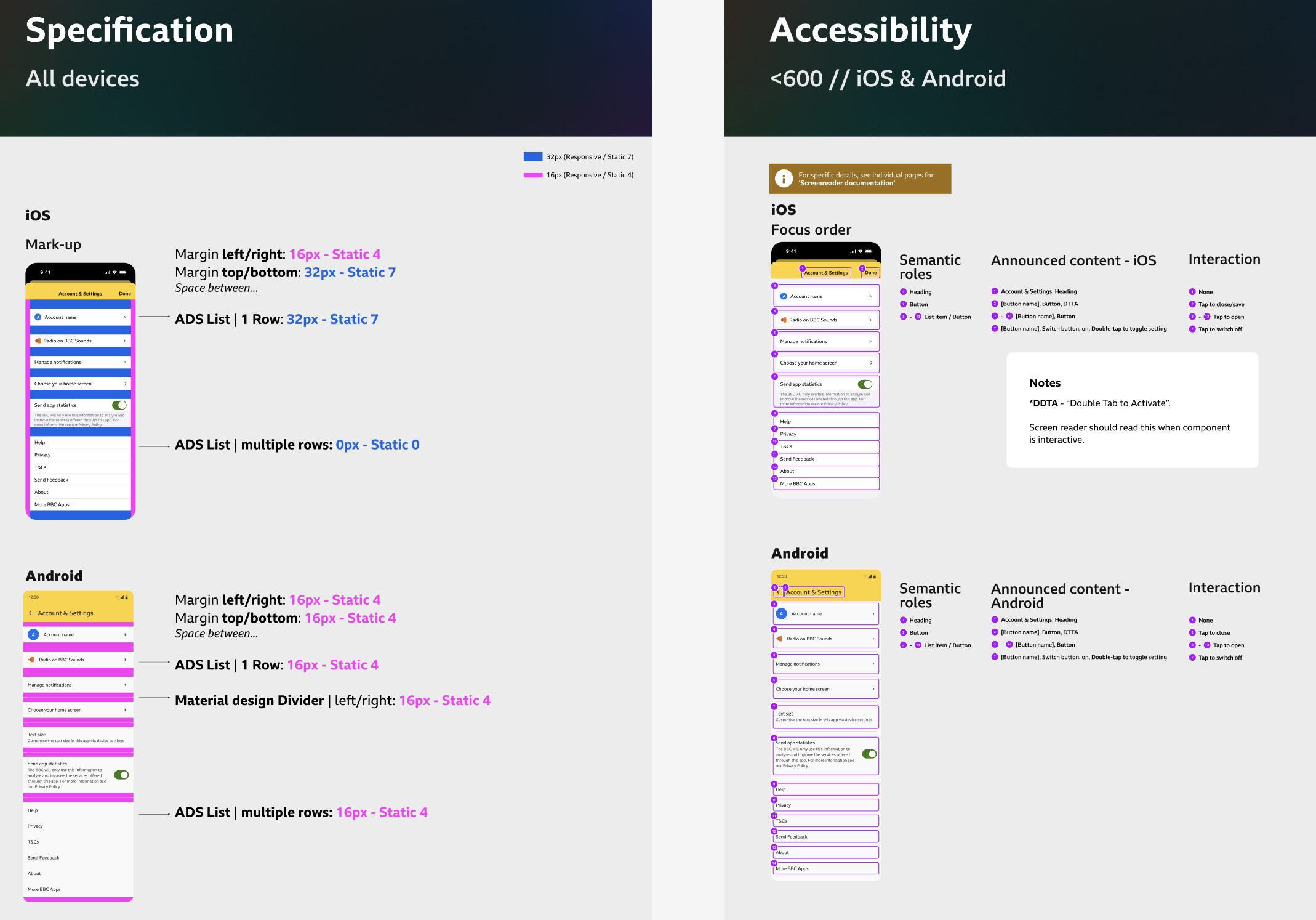Click the blue account avatar in iOS mark-up
This screenshot has height=920, width=1316.
[x=38, y=317]
